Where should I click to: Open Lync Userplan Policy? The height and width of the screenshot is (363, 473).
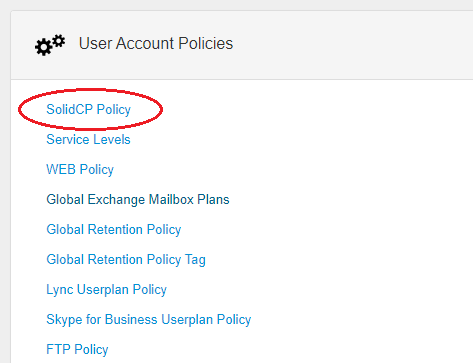(x=106, y=290)
